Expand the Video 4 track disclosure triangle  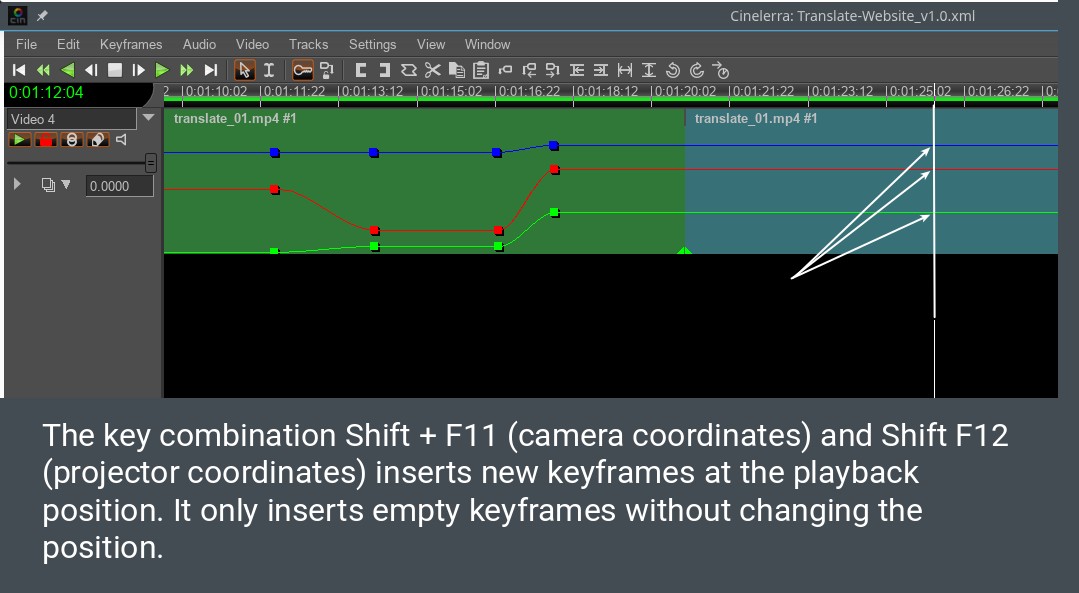tap(17, 185)
